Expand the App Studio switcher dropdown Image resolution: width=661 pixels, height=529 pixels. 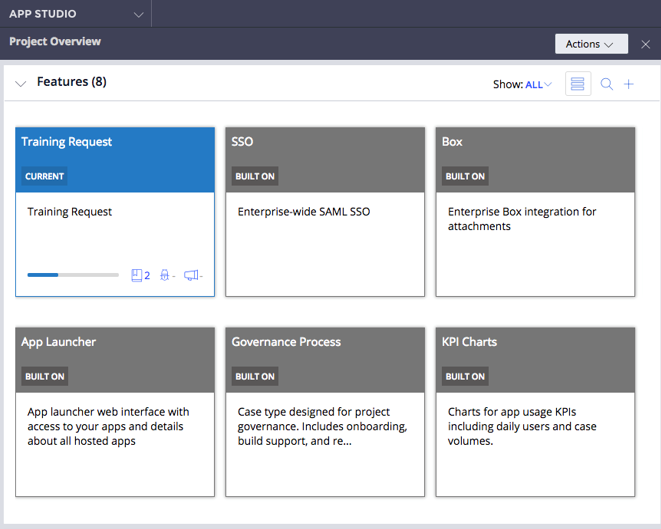point(138,14)
